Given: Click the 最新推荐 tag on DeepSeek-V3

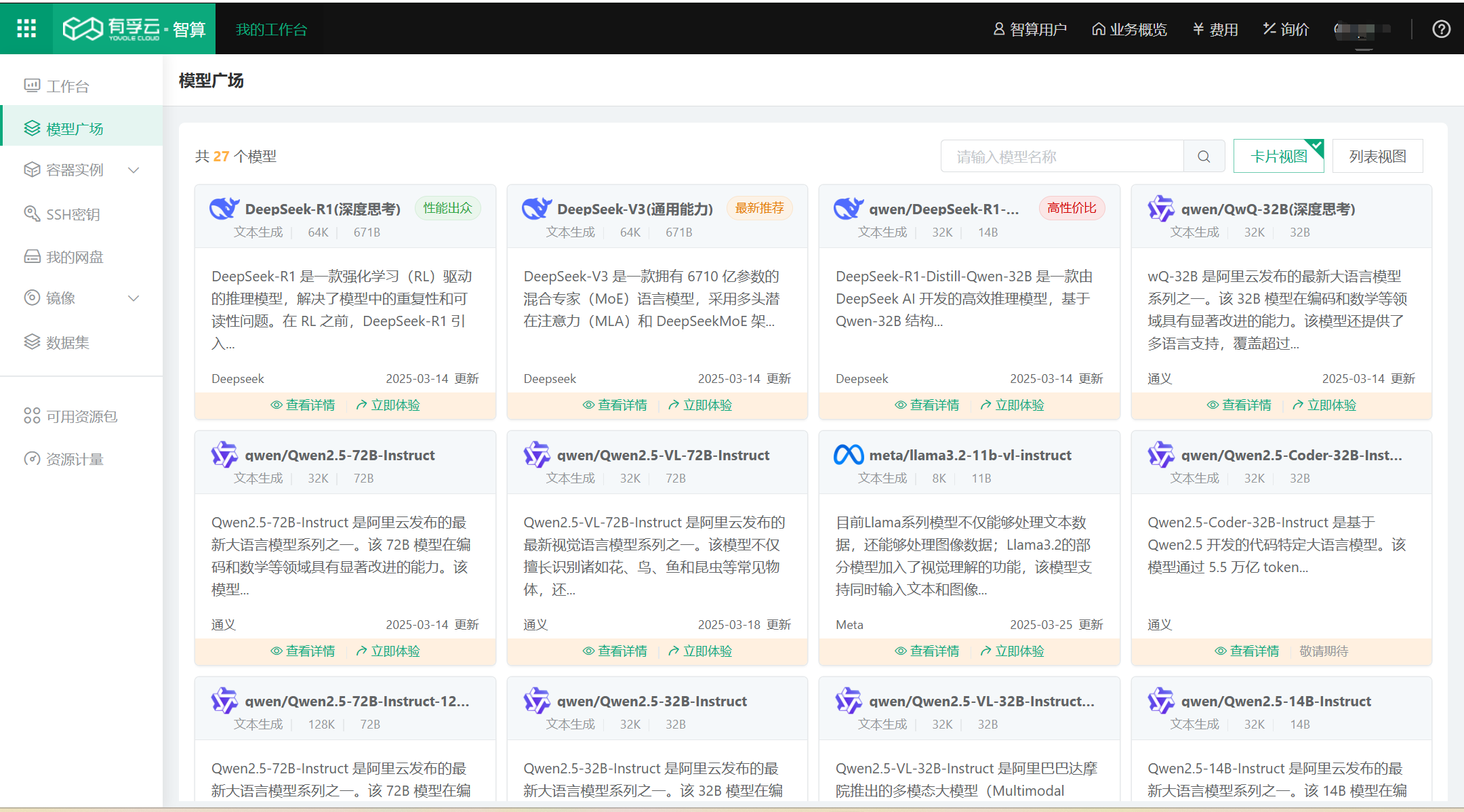Looking at the screenshot, I should click(759, 208).
